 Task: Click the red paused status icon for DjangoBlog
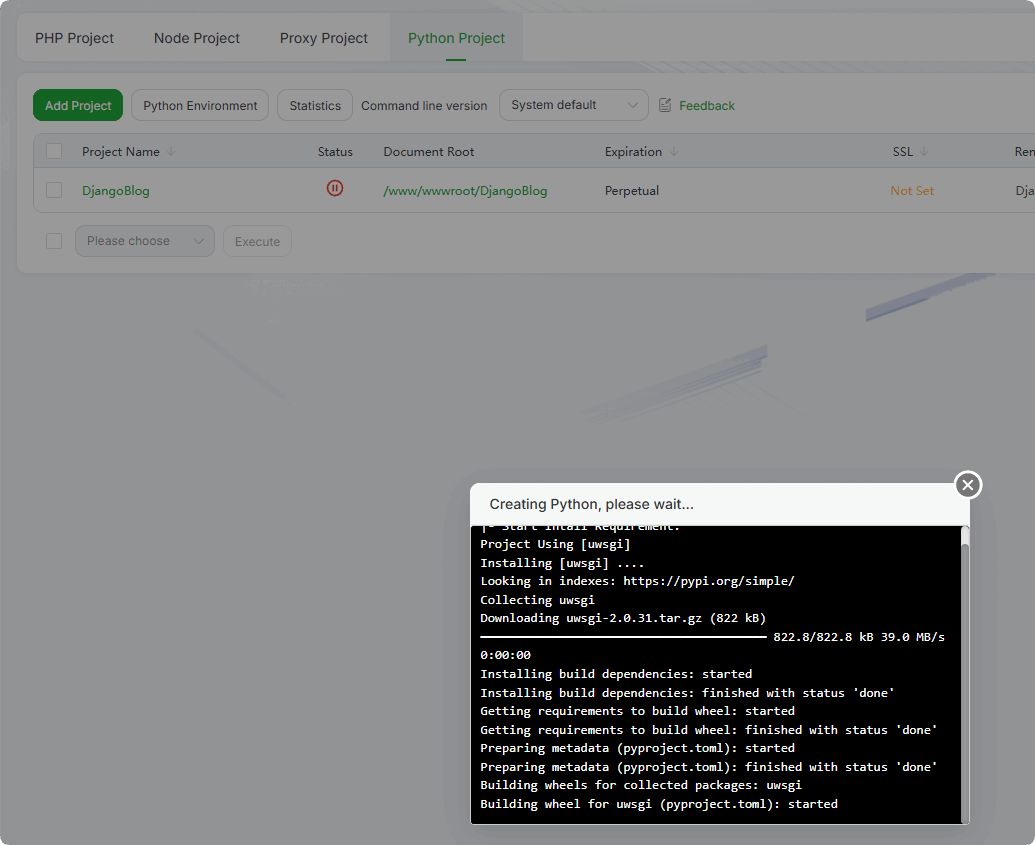tap(335, 188)
